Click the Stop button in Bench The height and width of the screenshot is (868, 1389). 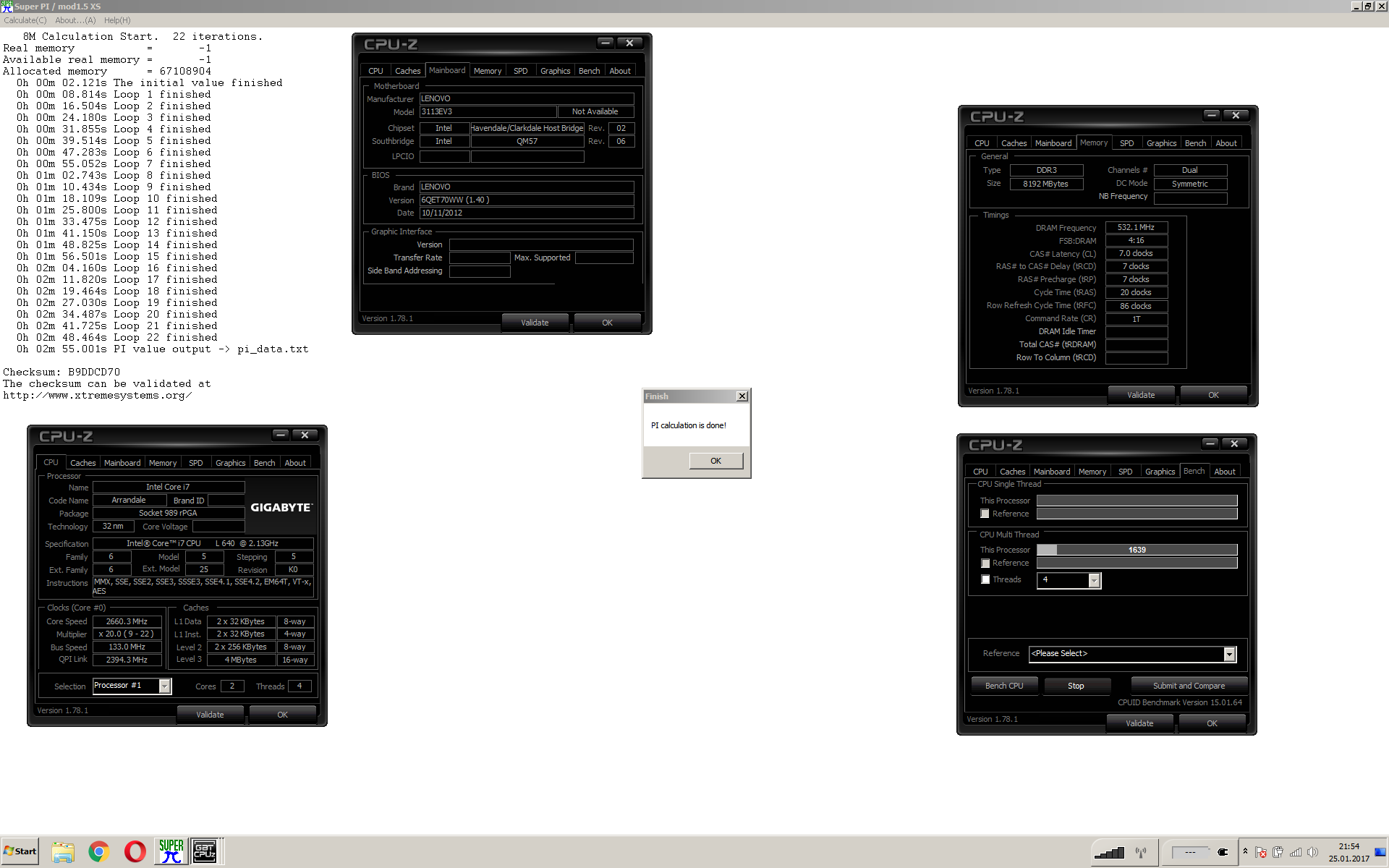pyautogui.click(x=1076, y=686)
